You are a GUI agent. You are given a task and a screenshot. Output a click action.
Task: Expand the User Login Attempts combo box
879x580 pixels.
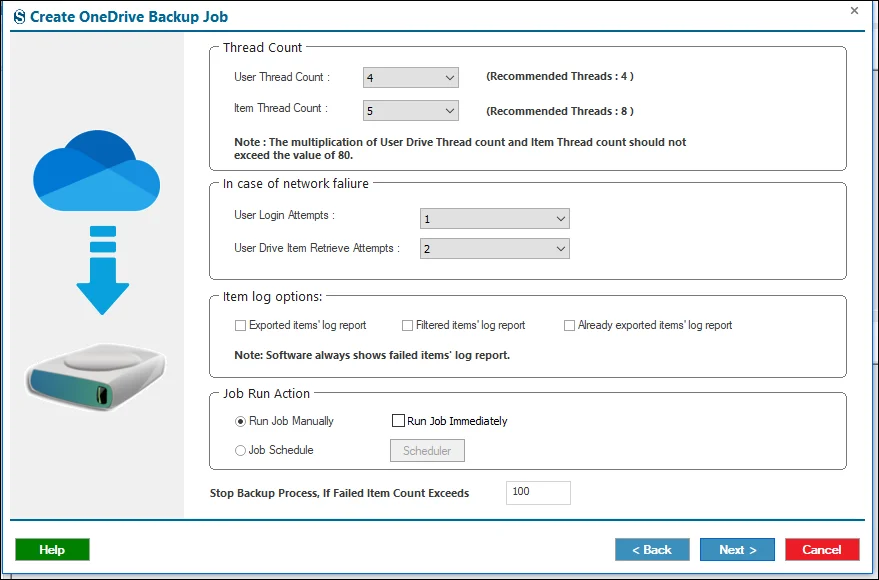(494, 219)
